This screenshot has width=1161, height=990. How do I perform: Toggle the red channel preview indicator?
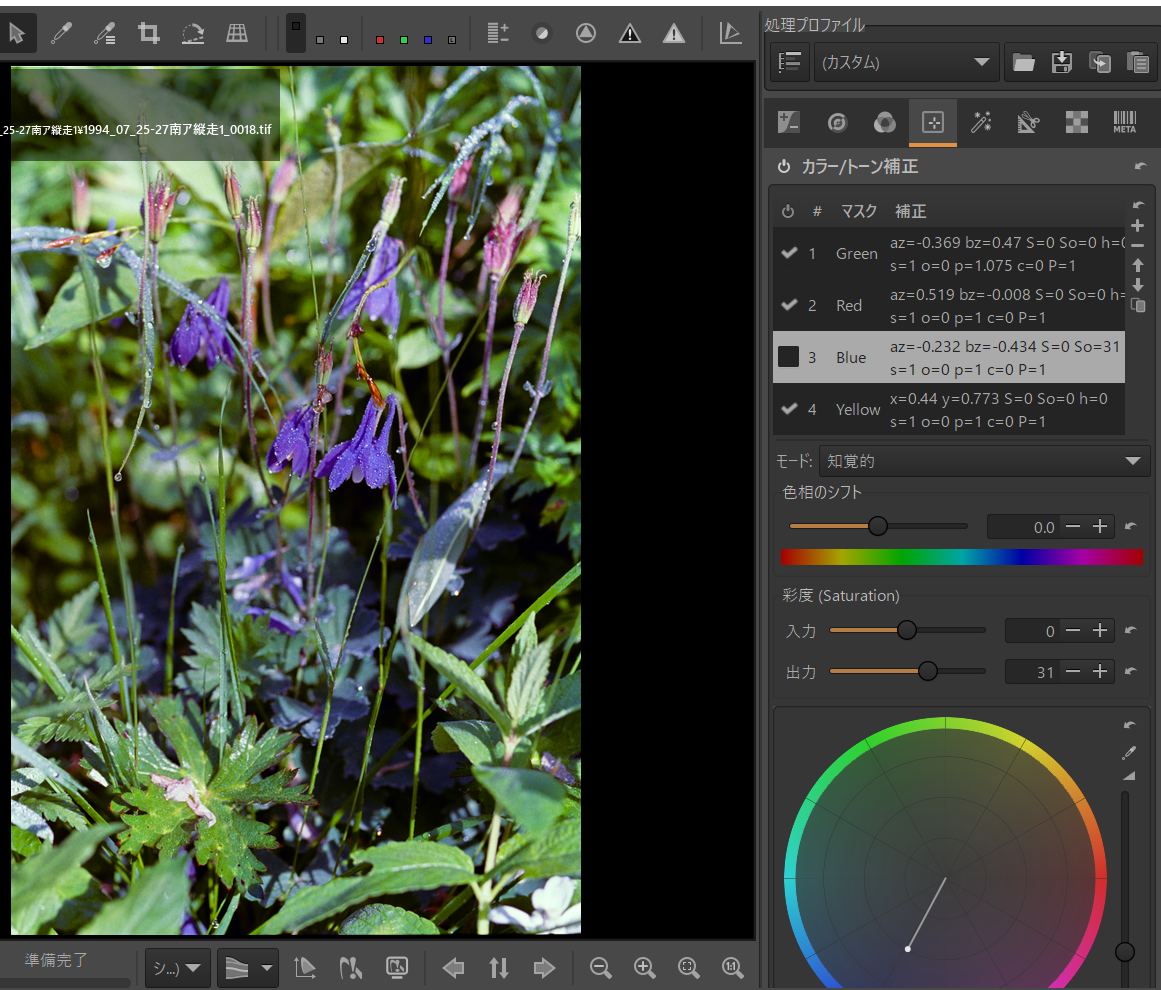(380, 40)
